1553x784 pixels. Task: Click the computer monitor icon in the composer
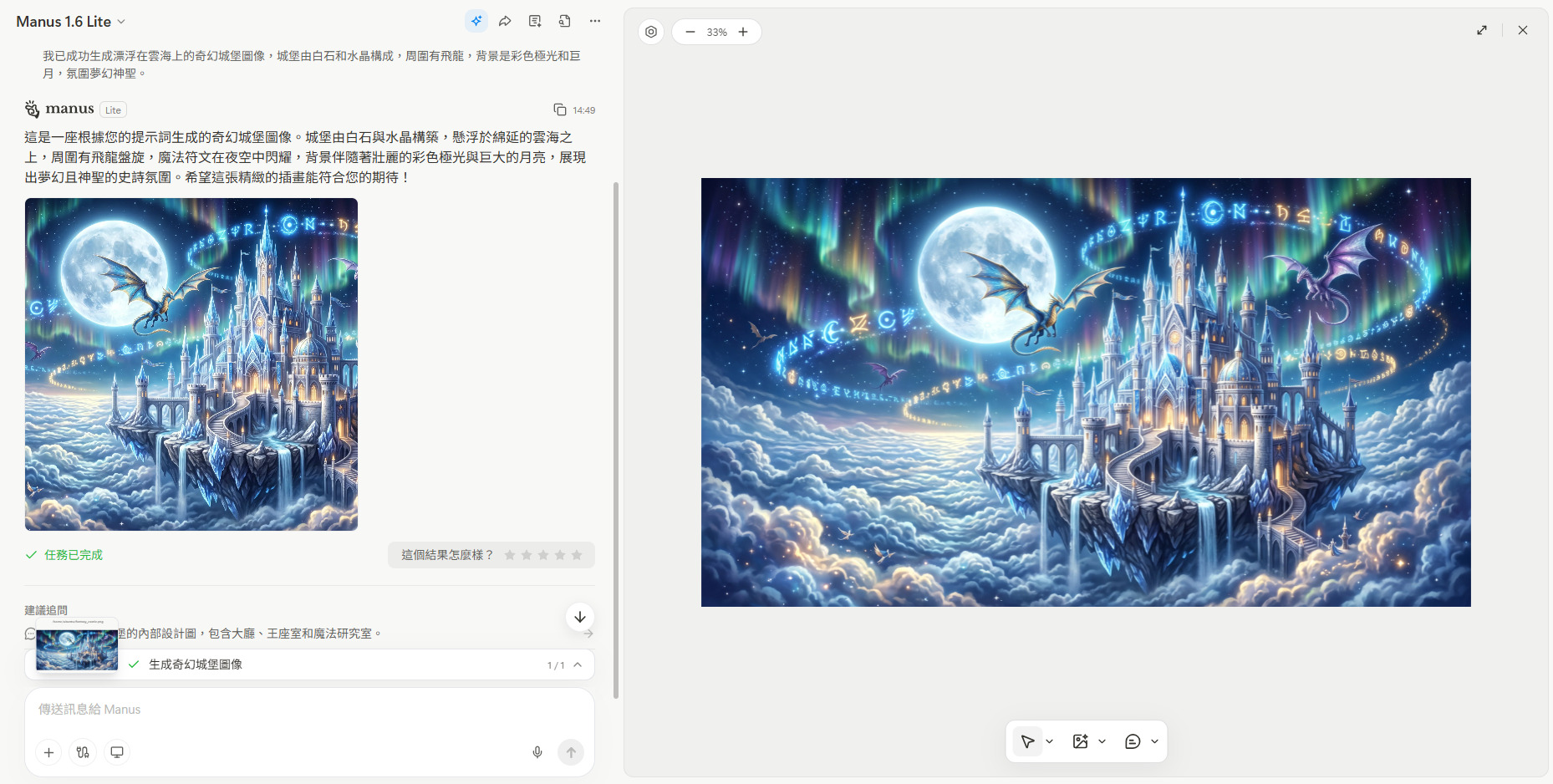pos(117,752)
